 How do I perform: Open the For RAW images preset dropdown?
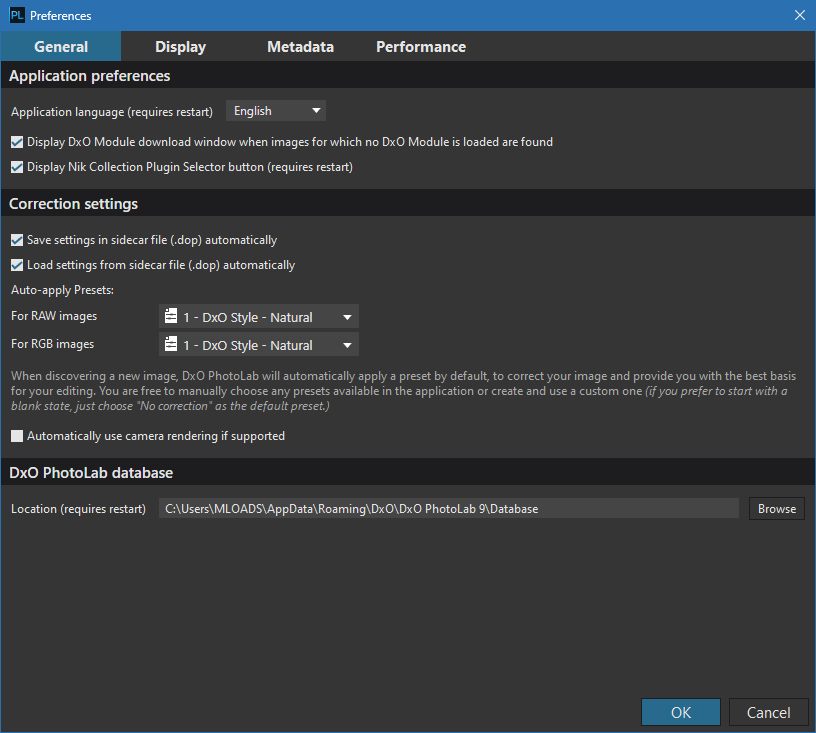259,317
